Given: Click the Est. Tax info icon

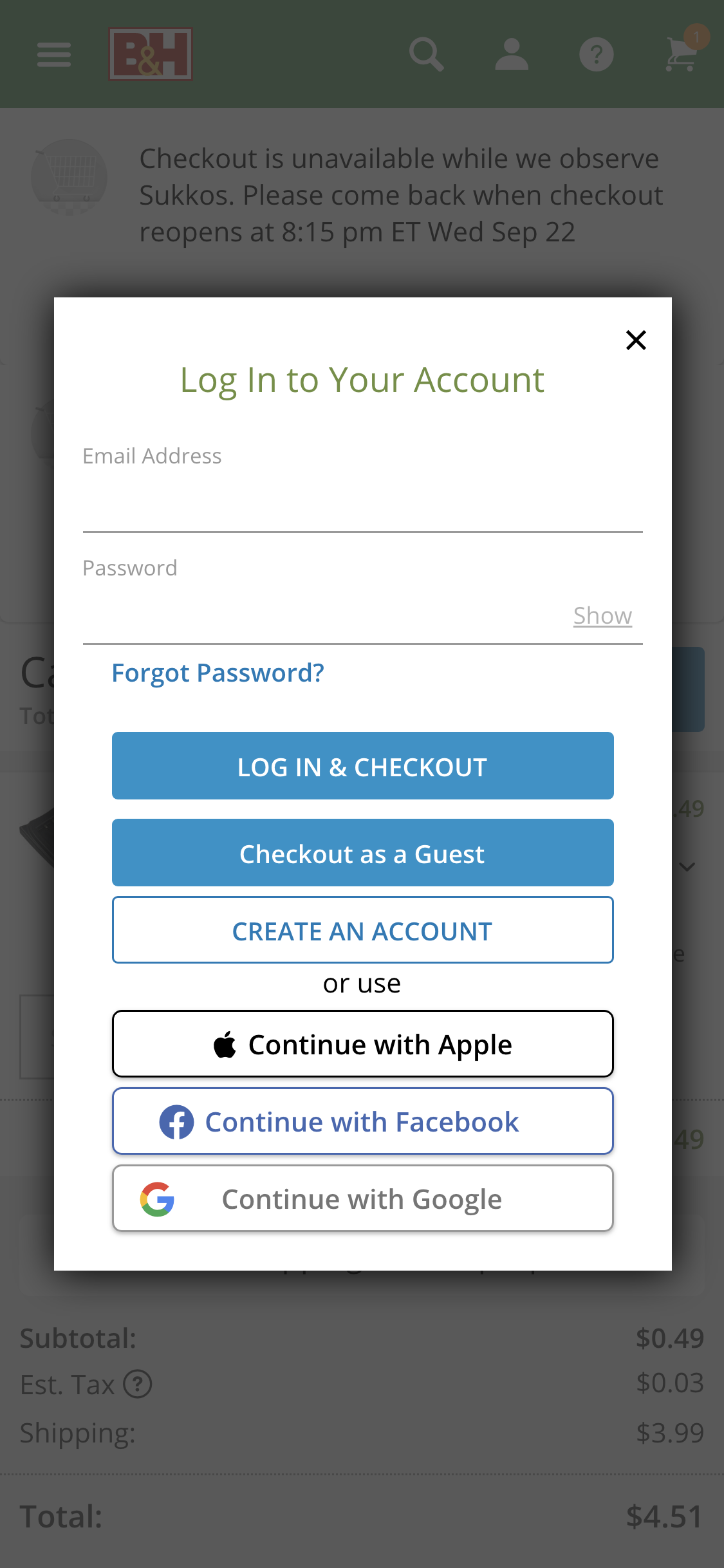Looking at the screenshot, I should coord(138,1384).
